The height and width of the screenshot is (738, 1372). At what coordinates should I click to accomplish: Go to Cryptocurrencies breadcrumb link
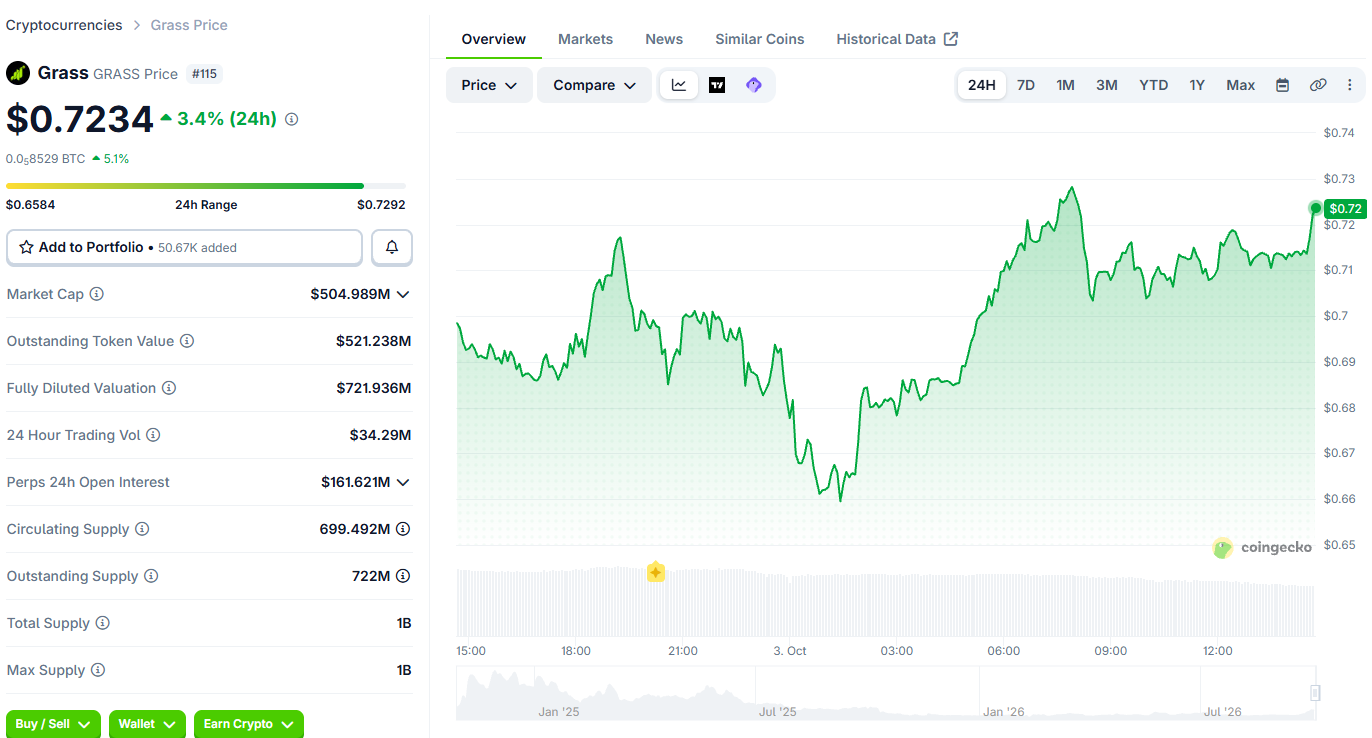point(64,25)
